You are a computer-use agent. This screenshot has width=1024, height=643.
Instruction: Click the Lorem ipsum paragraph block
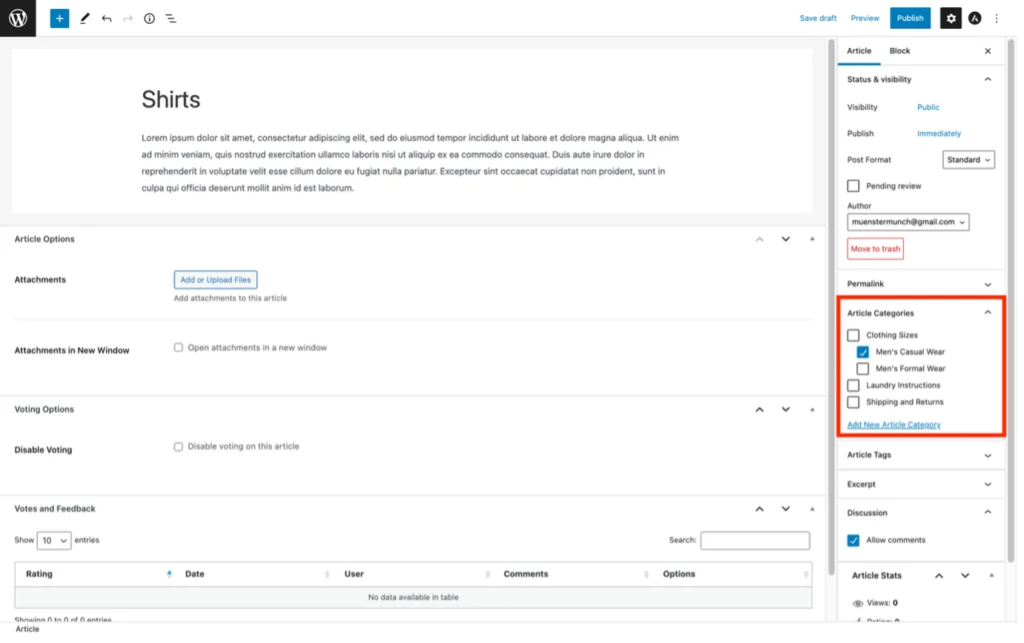[x=410, y=163]
